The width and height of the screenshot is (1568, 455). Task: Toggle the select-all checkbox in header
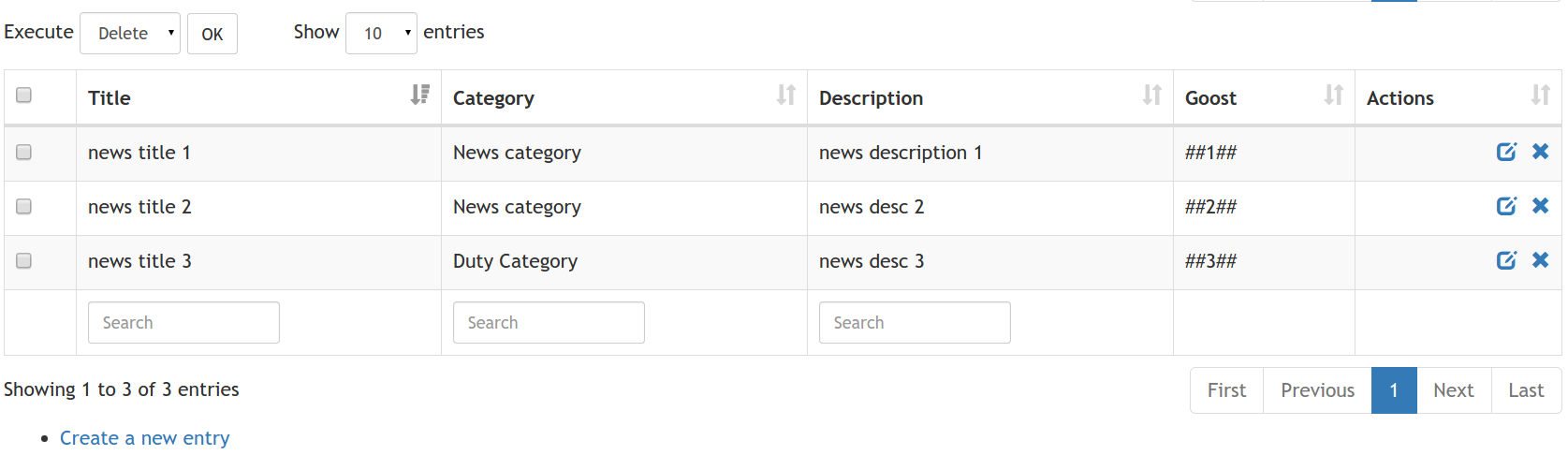(x=24, y=95)
